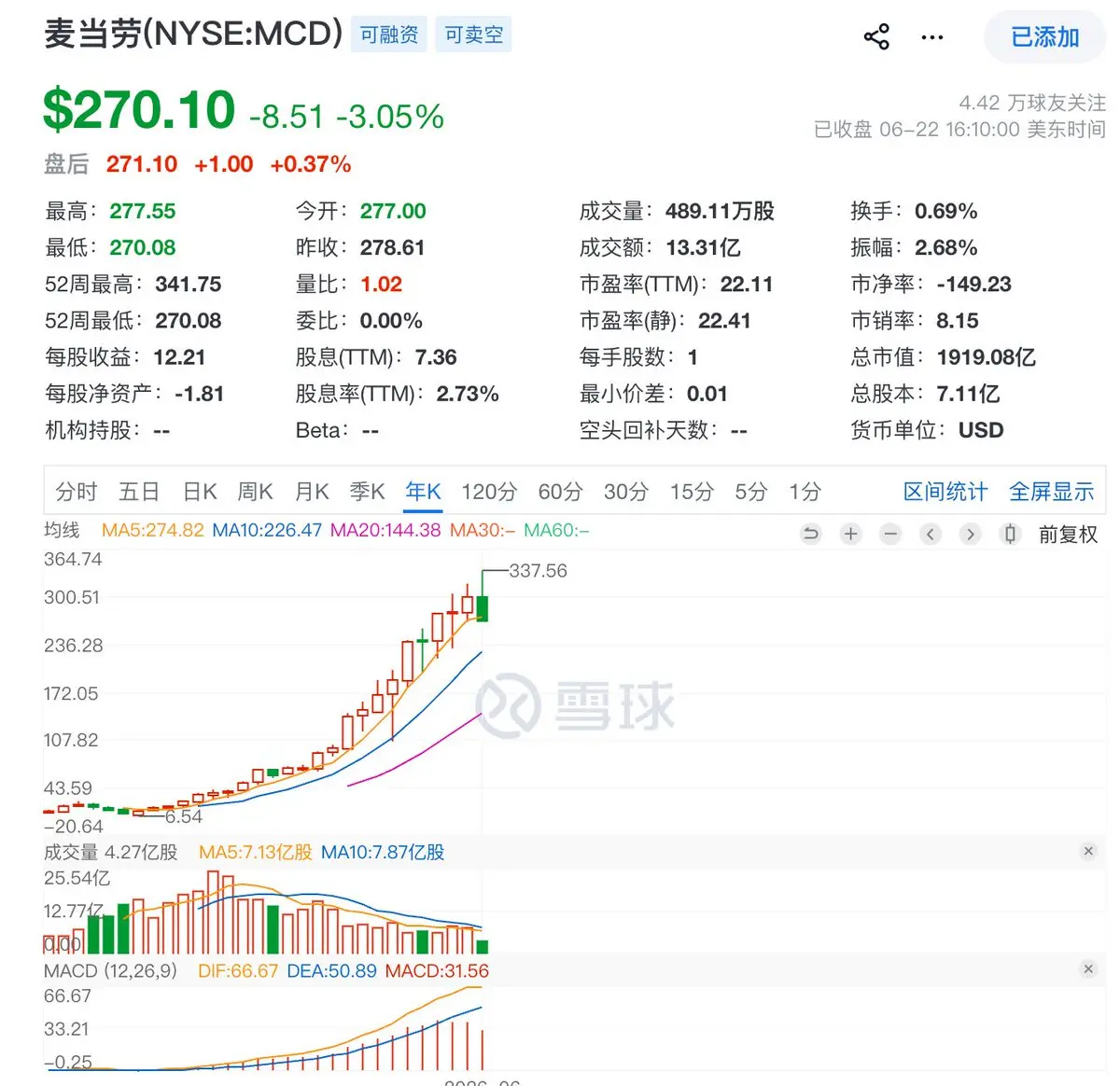
Task: Switch to the 1分 chart tab
Action: [x=805, y=492]
